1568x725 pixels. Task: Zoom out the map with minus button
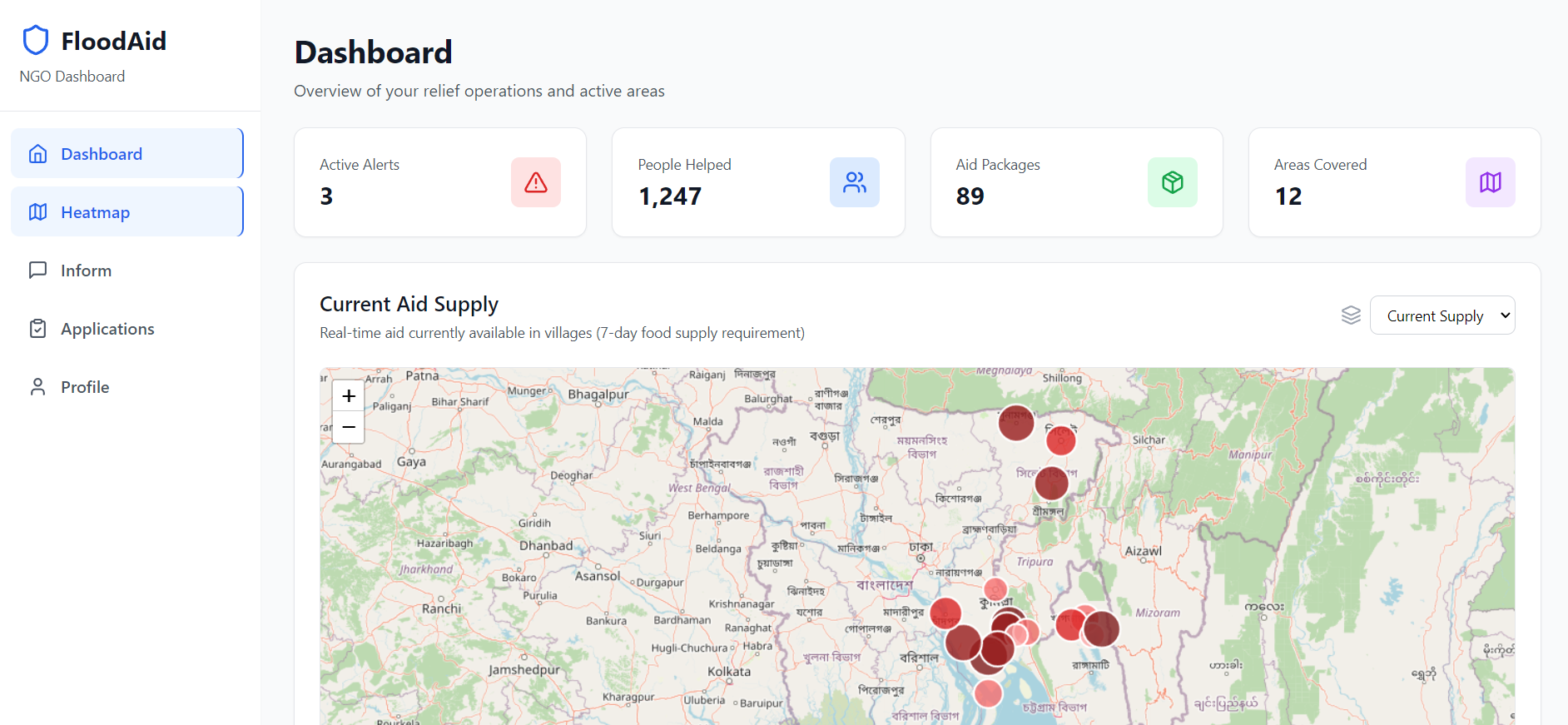[349, 427]
